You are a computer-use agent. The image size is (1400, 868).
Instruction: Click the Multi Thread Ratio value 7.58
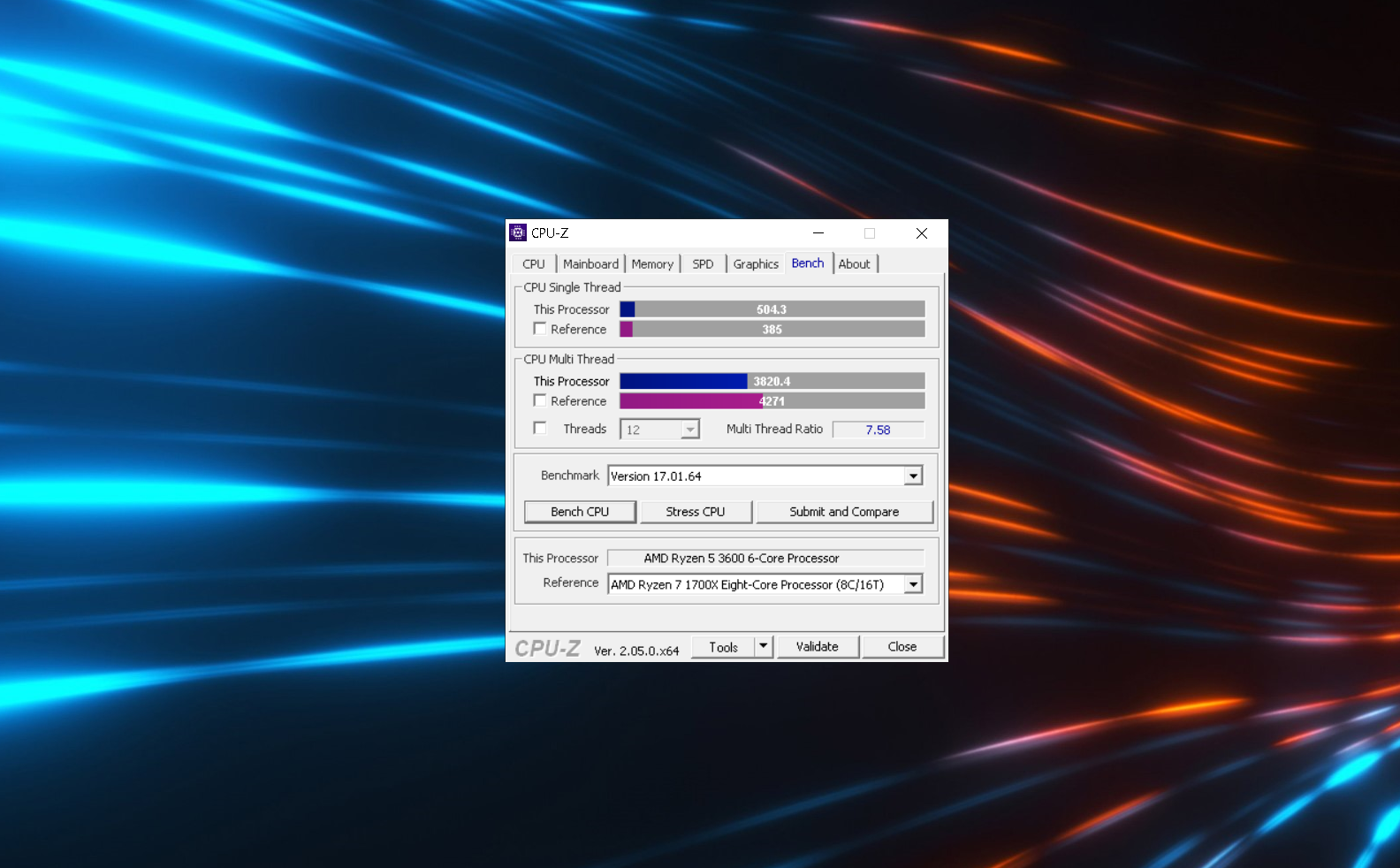879,430
